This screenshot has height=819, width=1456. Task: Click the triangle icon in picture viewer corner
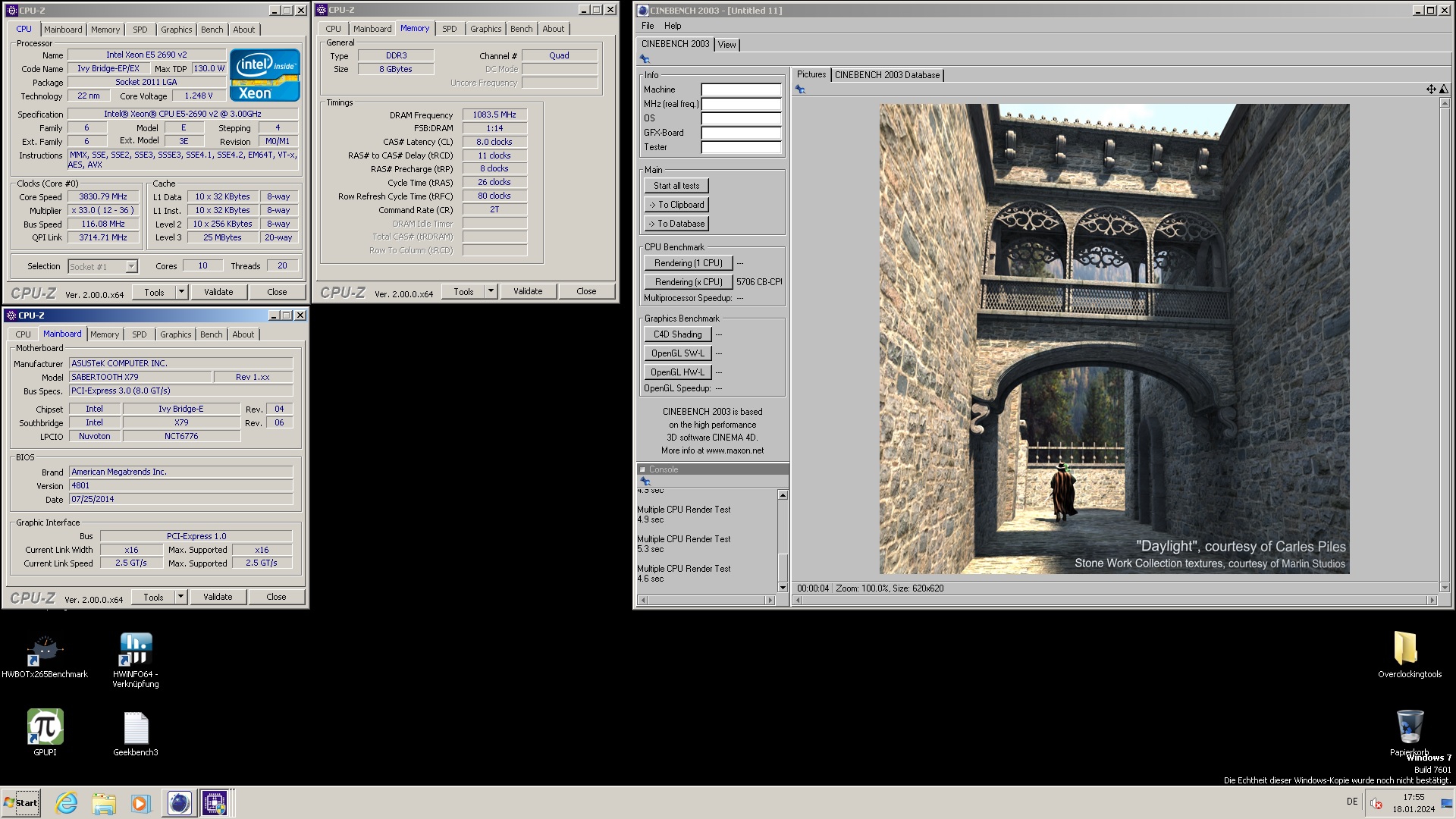coord(1444,89)
